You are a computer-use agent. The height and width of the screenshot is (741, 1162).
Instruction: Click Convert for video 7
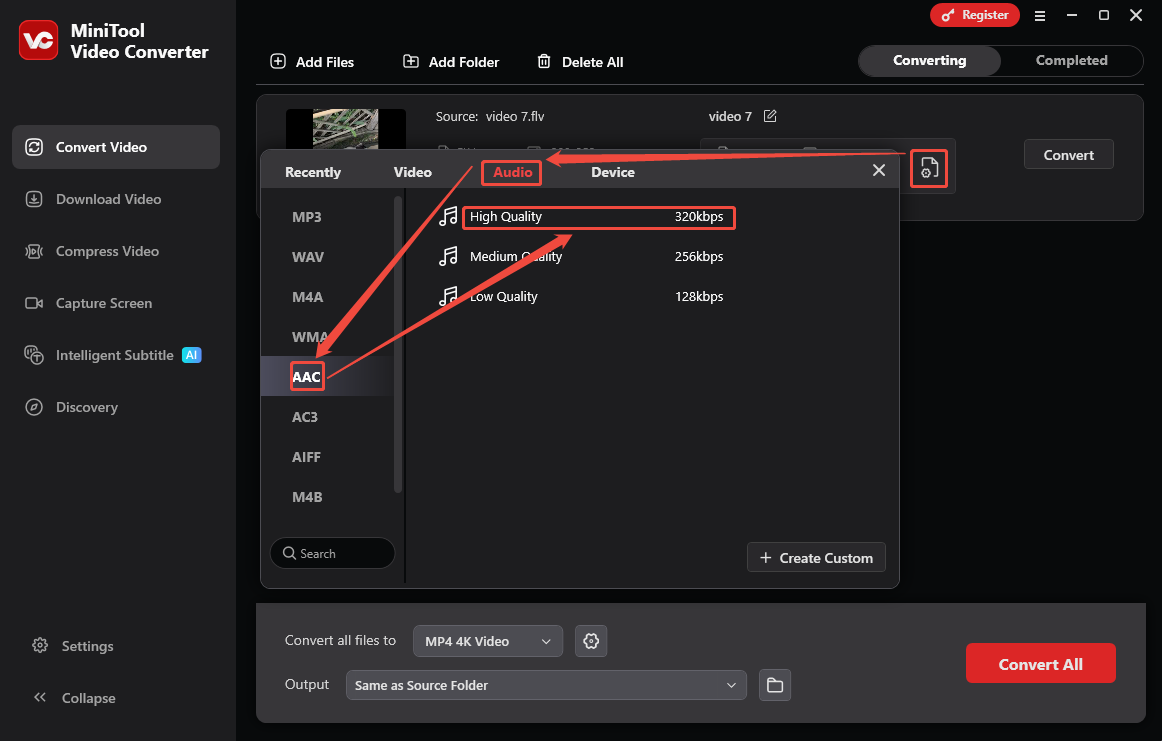[1068, 154]
